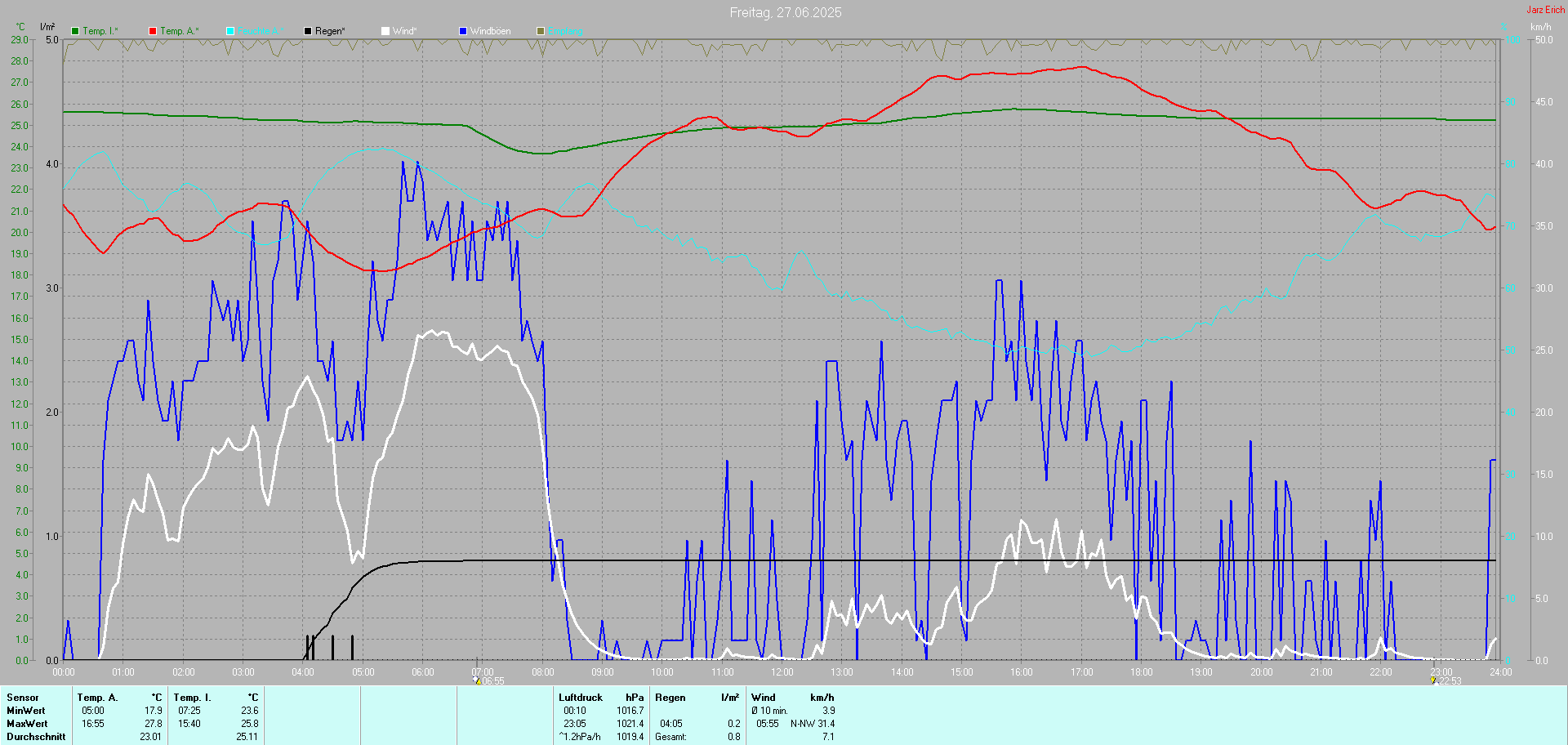Select the 'Regen*' legend label
Screen dimensions: 1568x745
(330, 31)
